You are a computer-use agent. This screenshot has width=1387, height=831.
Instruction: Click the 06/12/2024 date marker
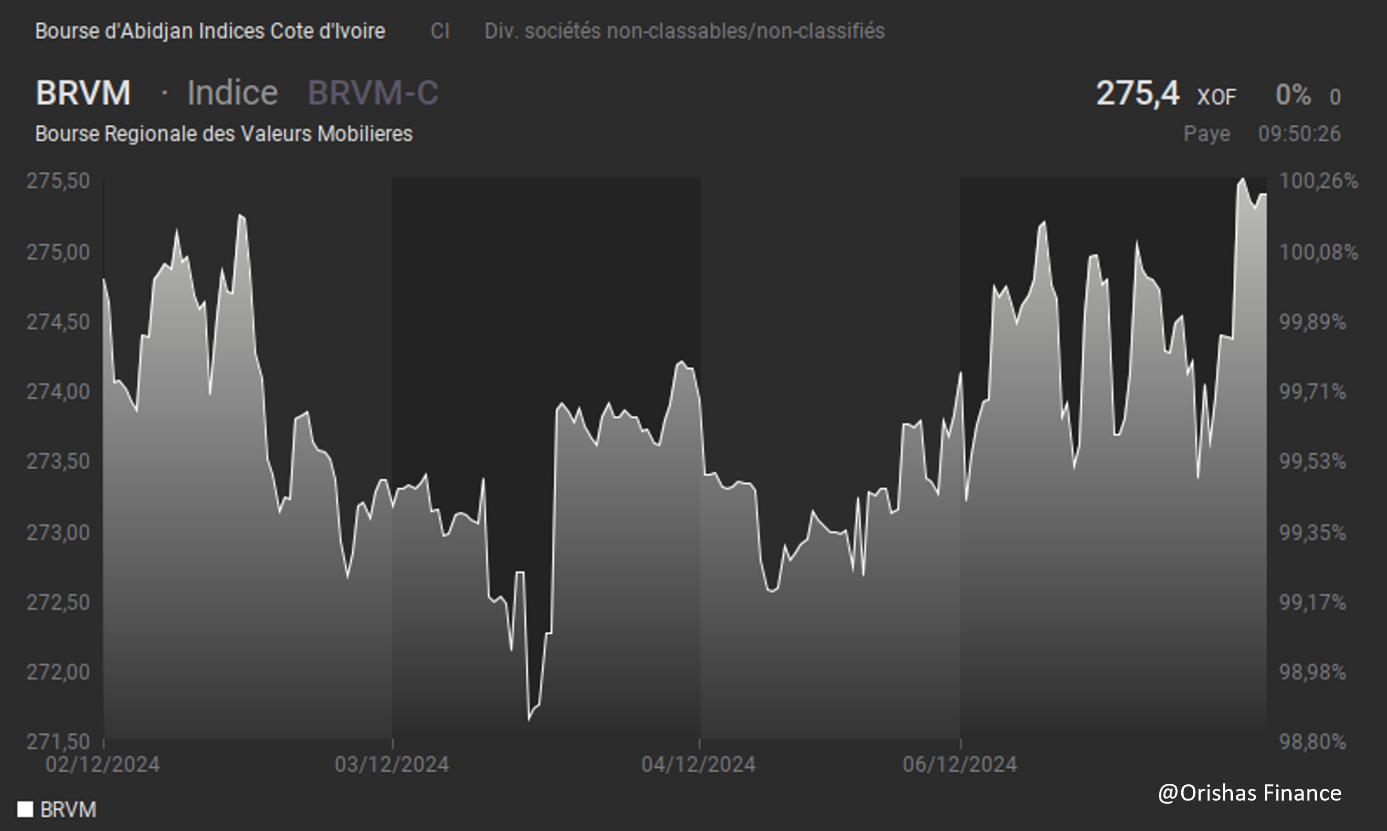point(960,764)
